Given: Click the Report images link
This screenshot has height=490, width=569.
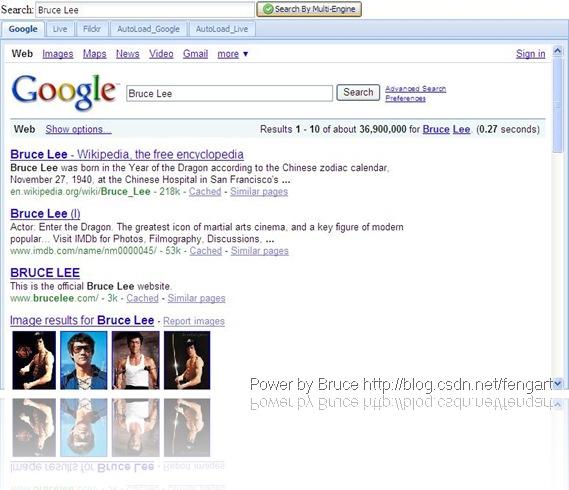Looking at the screenshot, I should click(x=194, y=321).
